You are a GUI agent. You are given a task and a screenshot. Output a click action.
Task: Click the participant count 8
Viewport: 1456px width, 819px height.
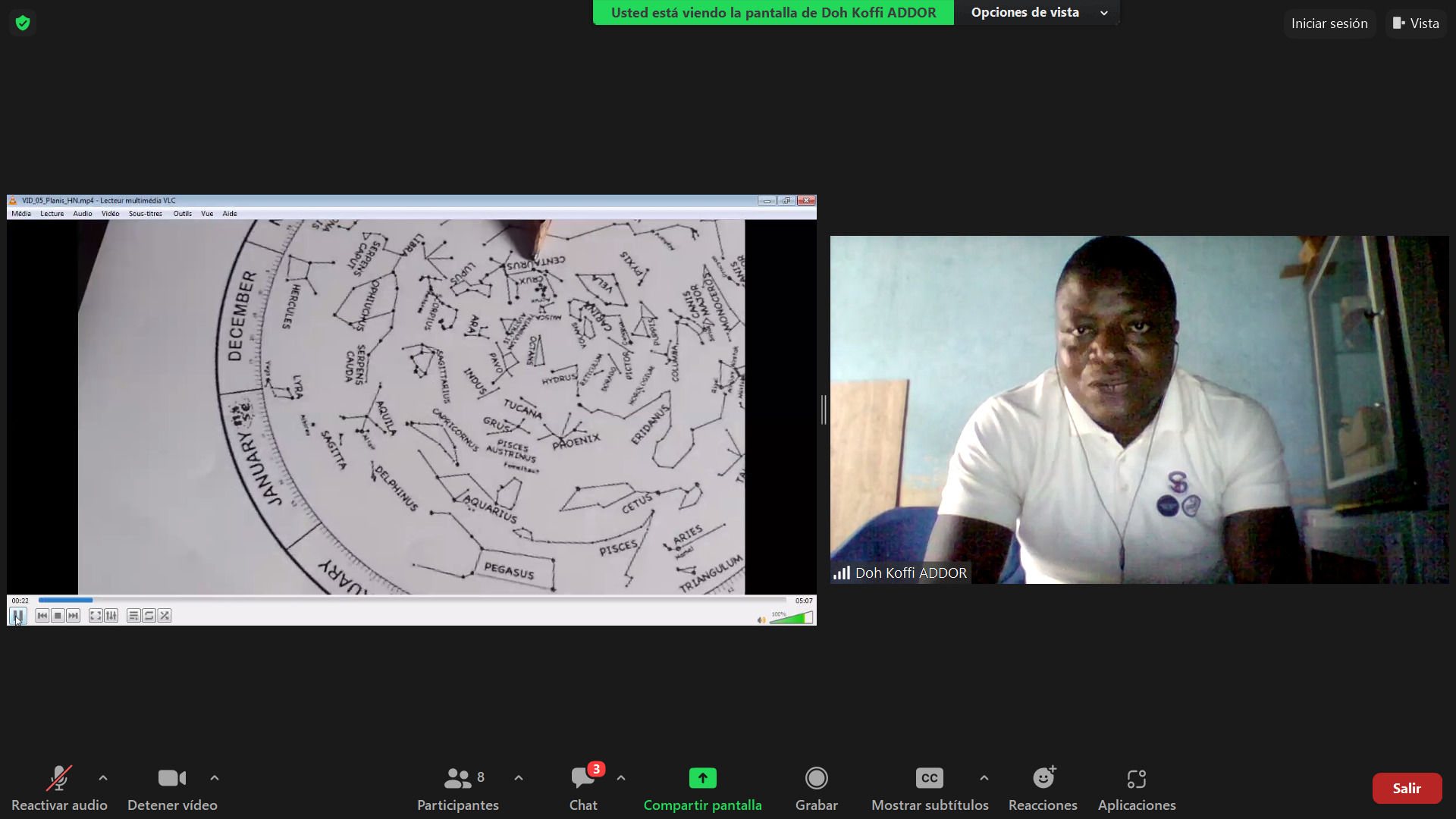pos(481,777)
